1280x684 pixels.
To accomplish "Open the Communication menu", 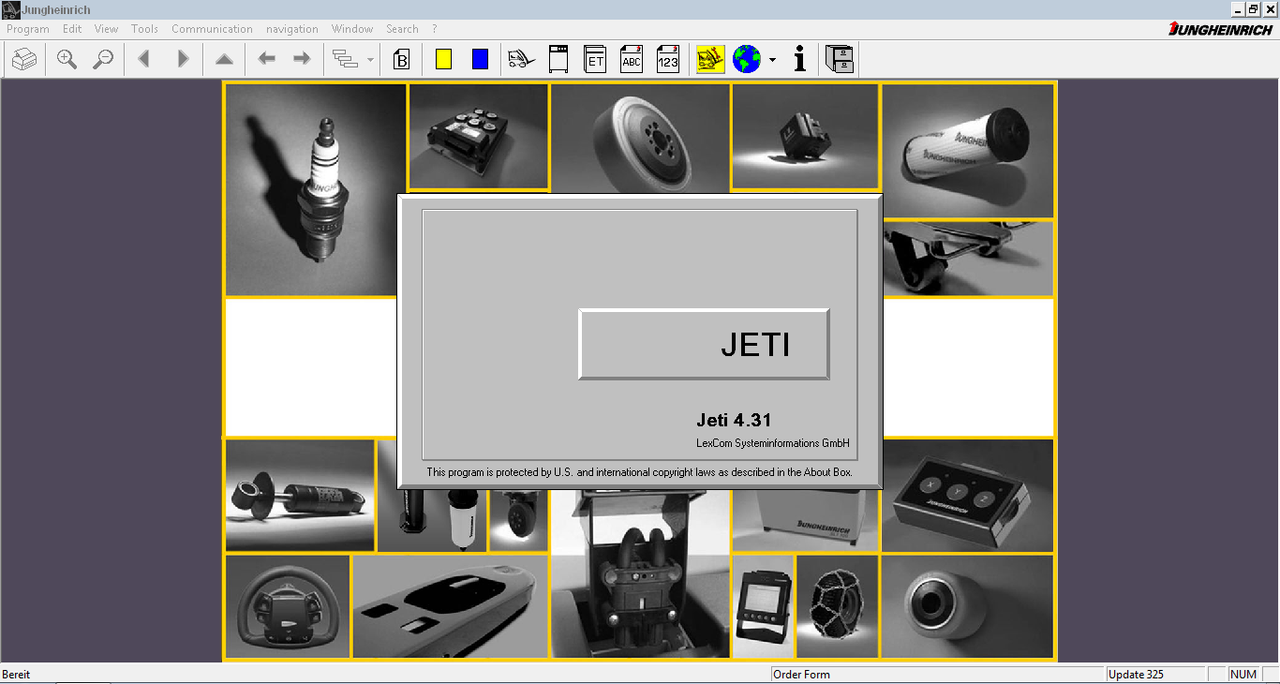I will (x=212, y=29).
